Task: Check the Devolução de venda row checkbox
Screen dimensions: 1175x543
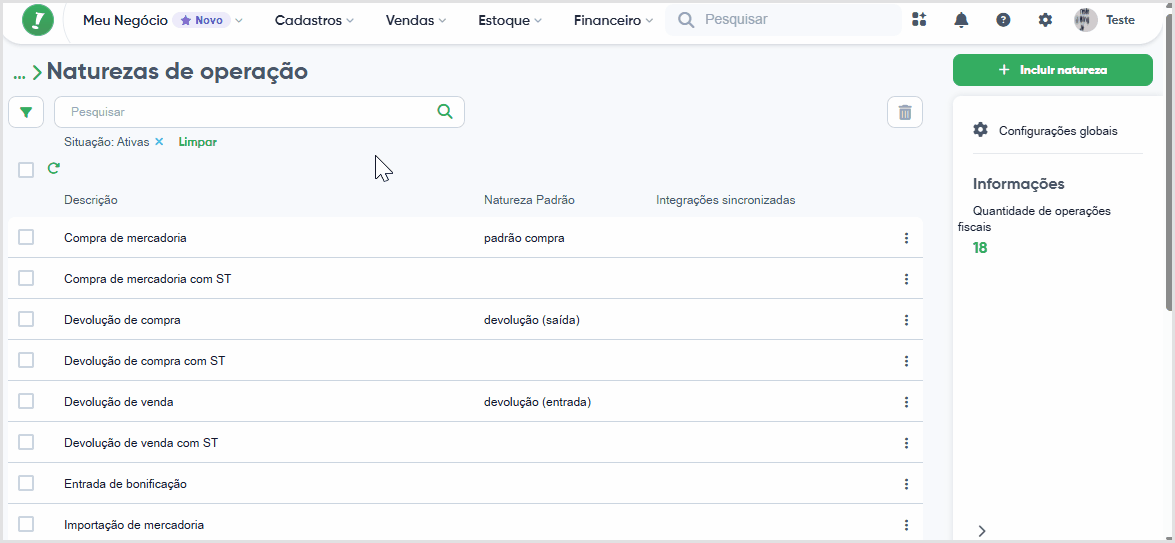Action: pyautogui.click(x=26, y=401)
